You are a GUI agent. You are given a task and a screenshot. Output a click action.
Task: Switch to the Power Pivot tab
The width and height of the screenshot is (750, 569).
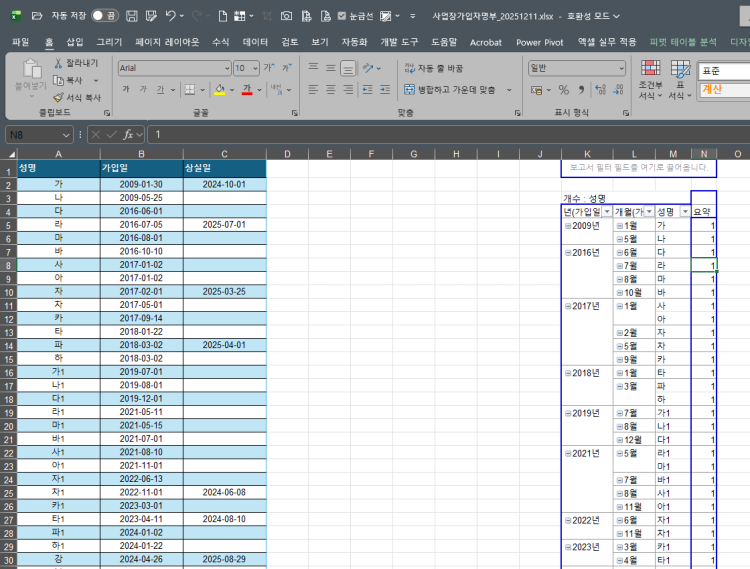pos(540,42)
